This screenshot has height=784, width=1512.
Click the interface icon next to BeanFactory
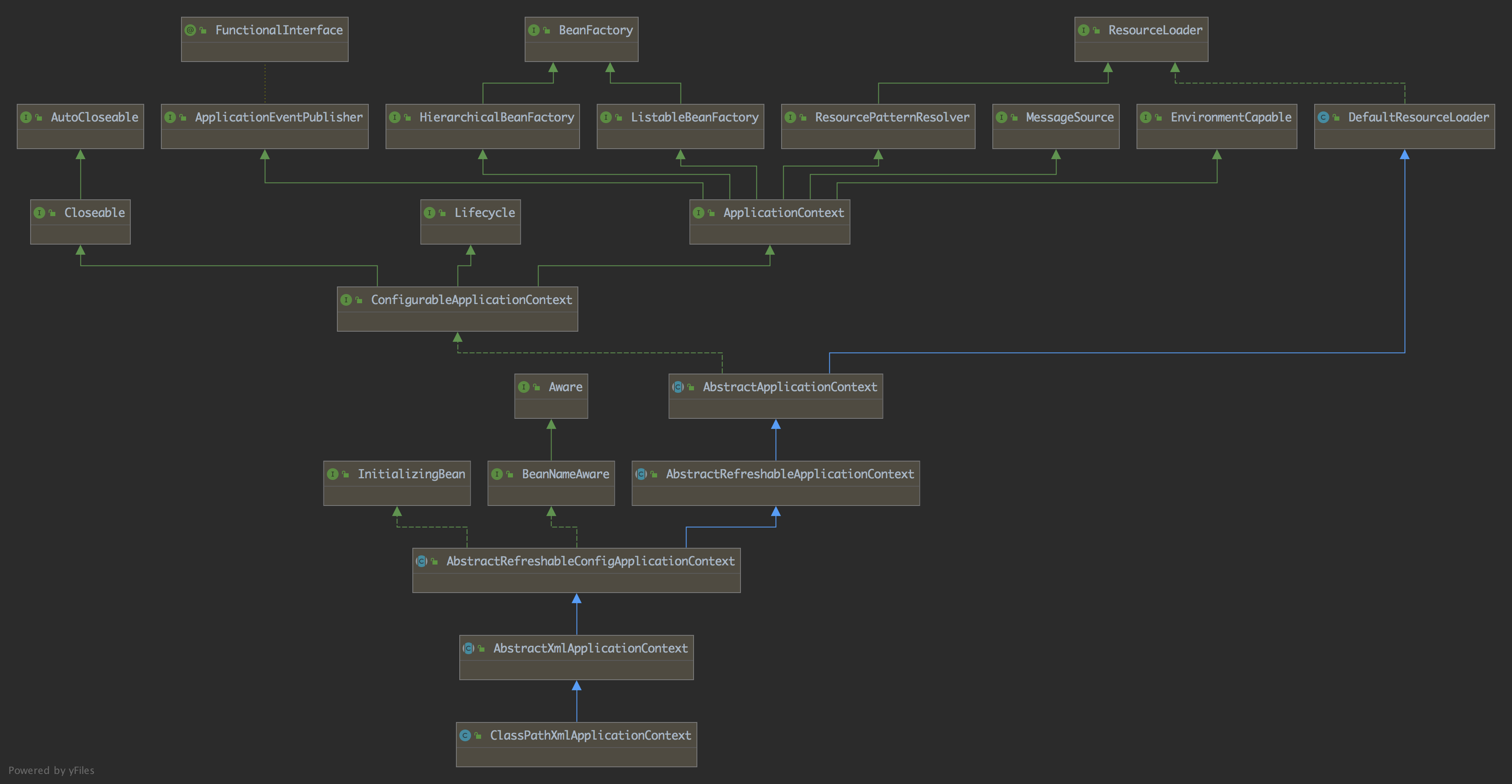533,30
